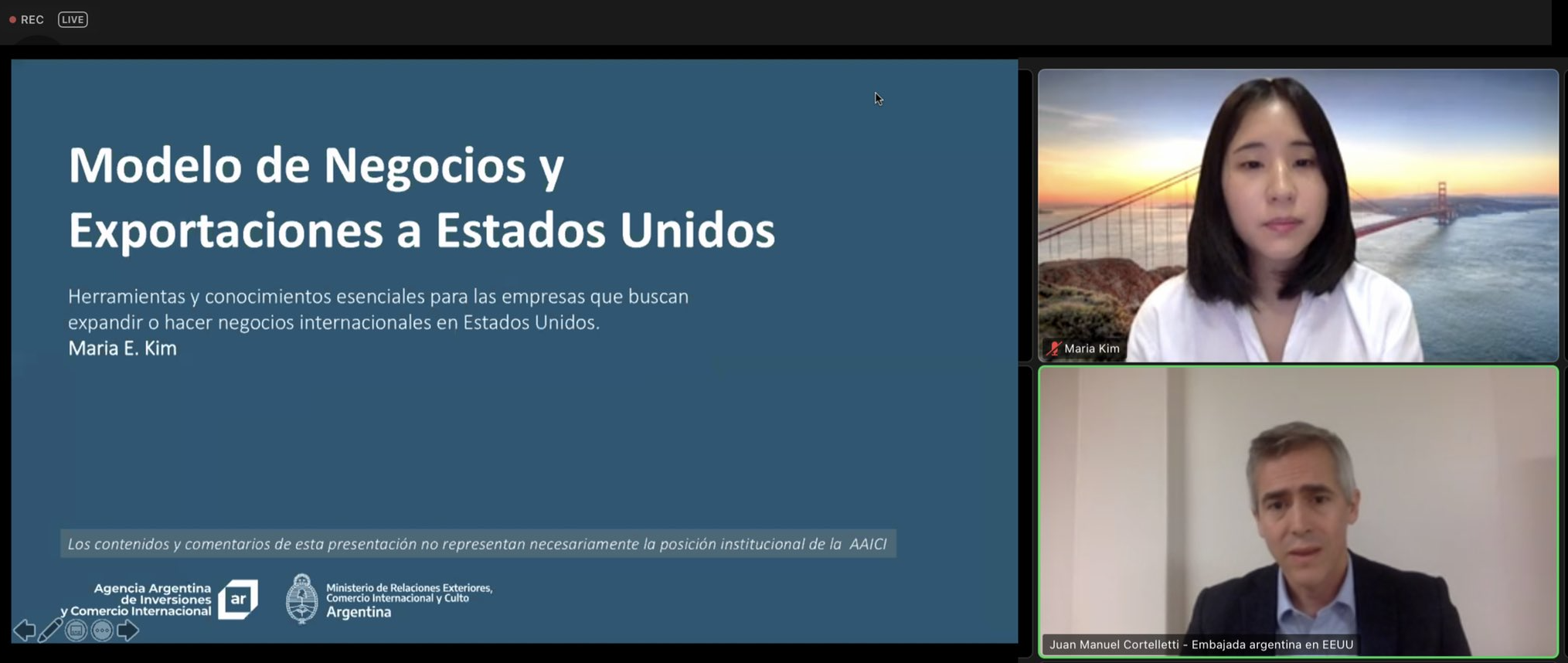Click the presenter name 'Maria E. Kim'
This screenshot has height=663, width=1568.
click(122, 348)
